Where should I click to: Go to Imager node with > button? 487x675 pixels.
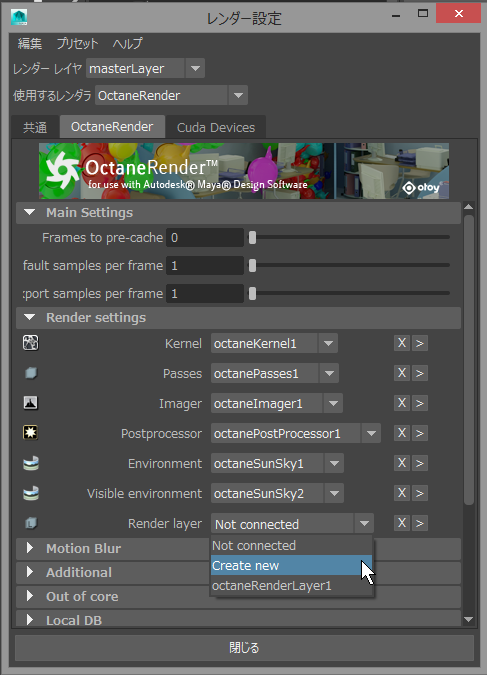pos(420,403)
